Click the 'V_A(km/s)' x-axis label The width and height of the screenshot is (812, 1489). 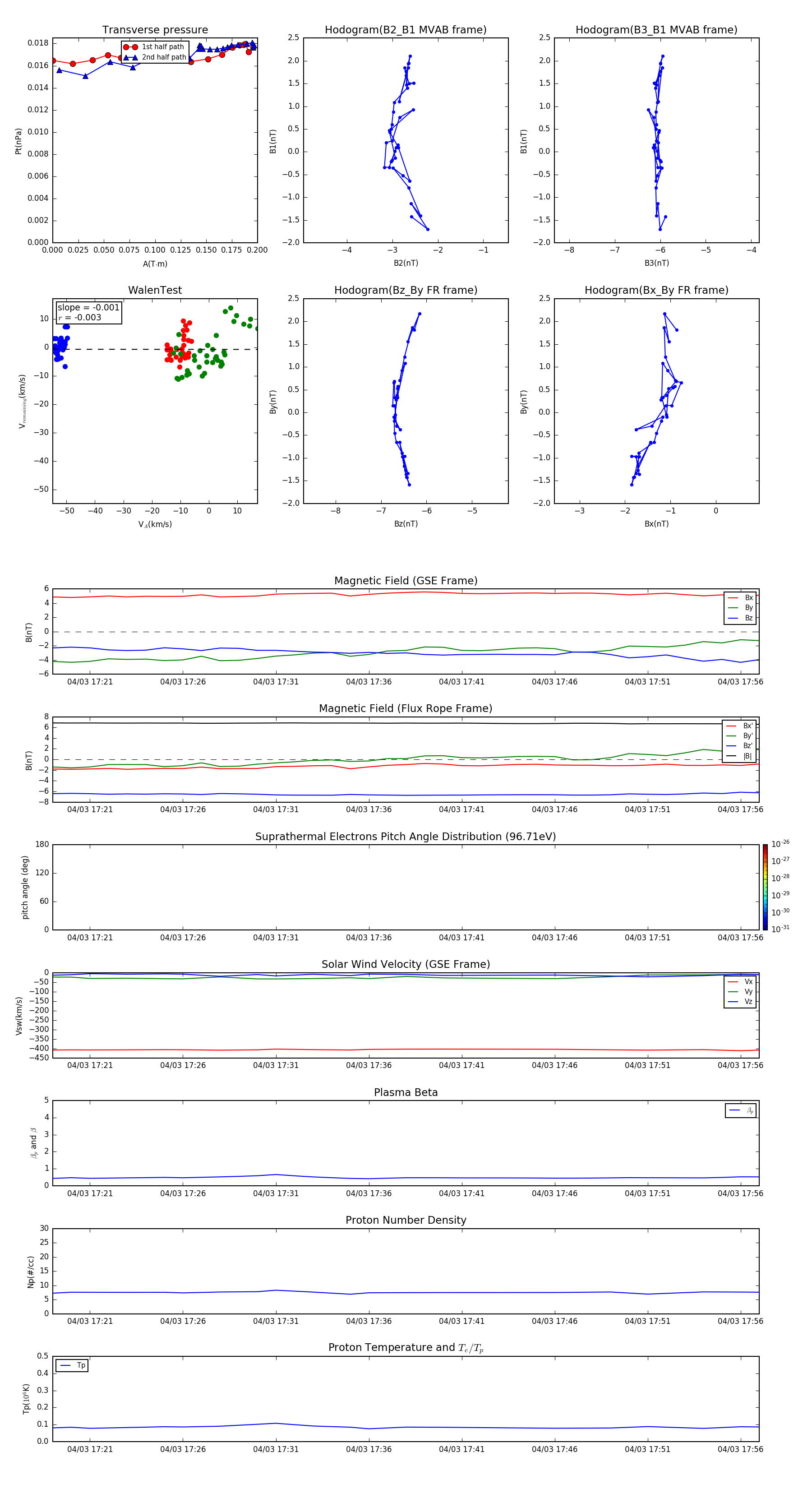point(155,524)
